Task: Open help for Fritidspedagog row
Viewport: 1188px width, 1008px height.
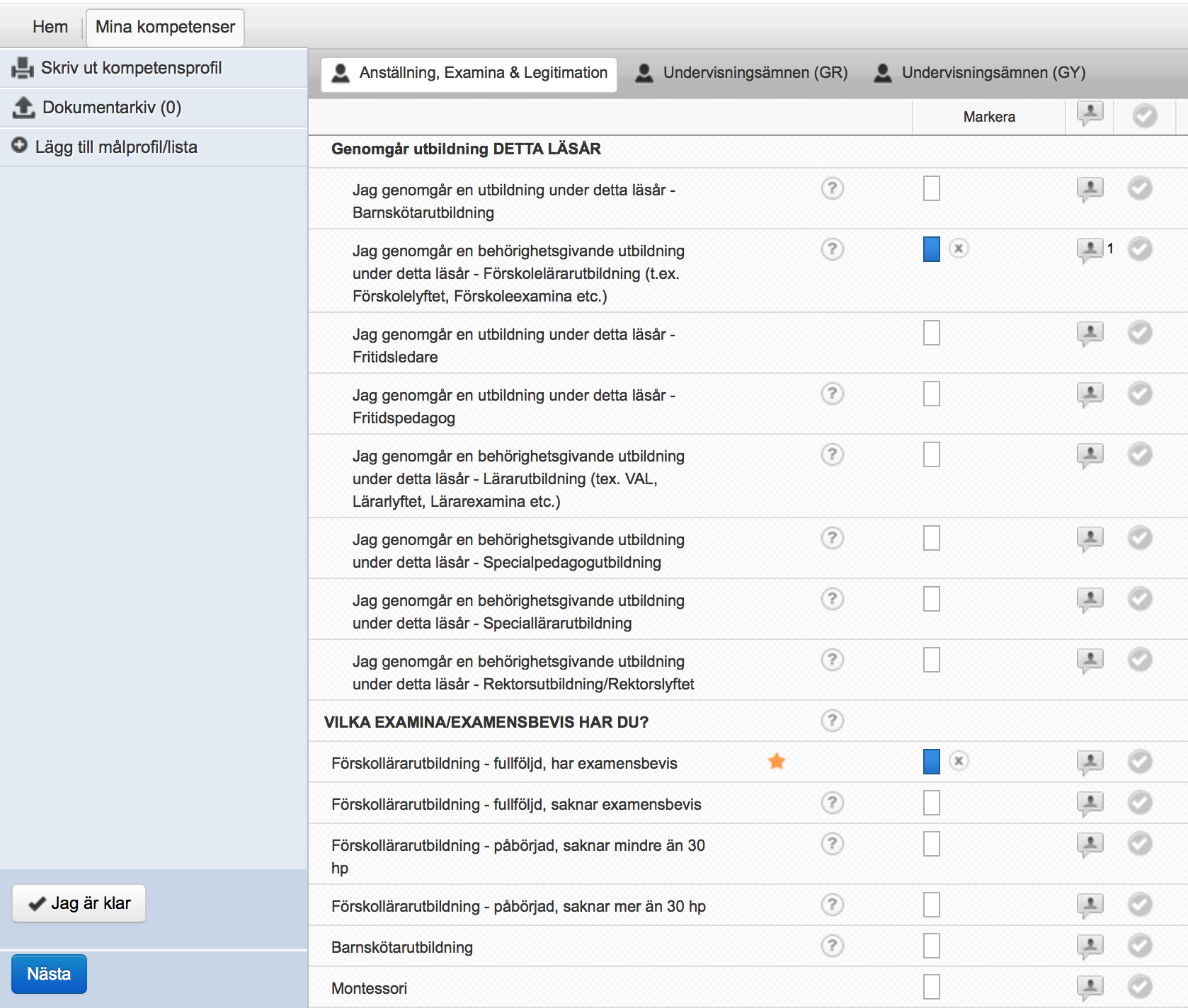Action: pyautogui.click(x=833, y=394)
